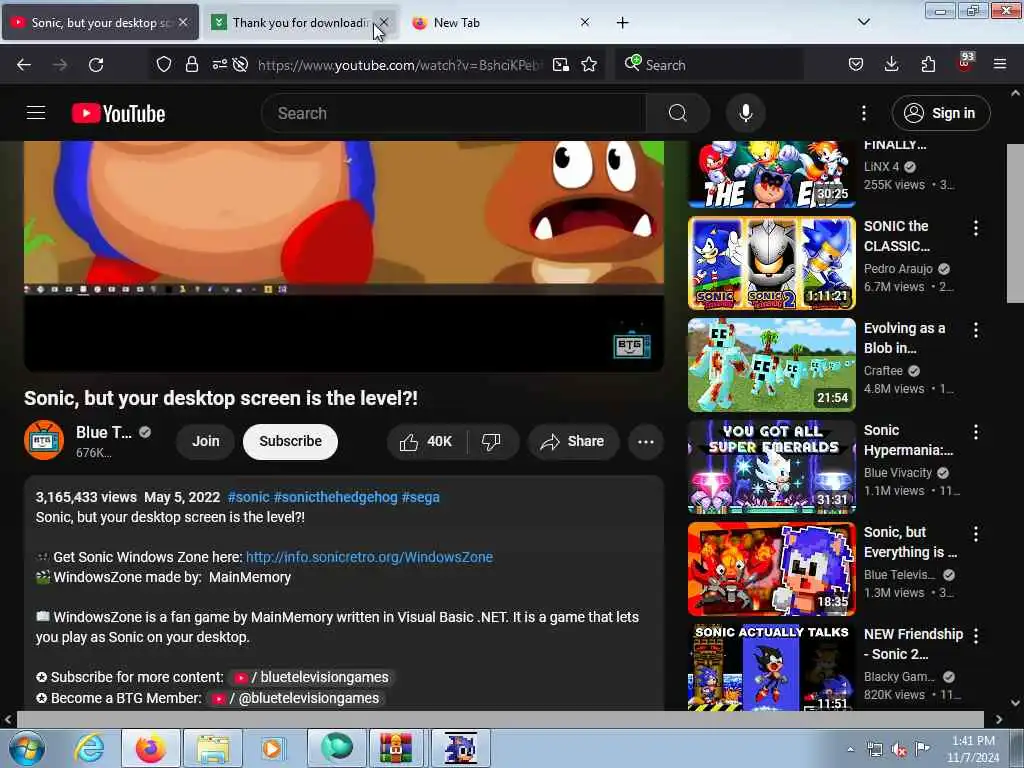The height and width of the screenshot is (768, 1024).
Task: Switch to Thank you for downloading tab
Action: click(x=300, y=23)
